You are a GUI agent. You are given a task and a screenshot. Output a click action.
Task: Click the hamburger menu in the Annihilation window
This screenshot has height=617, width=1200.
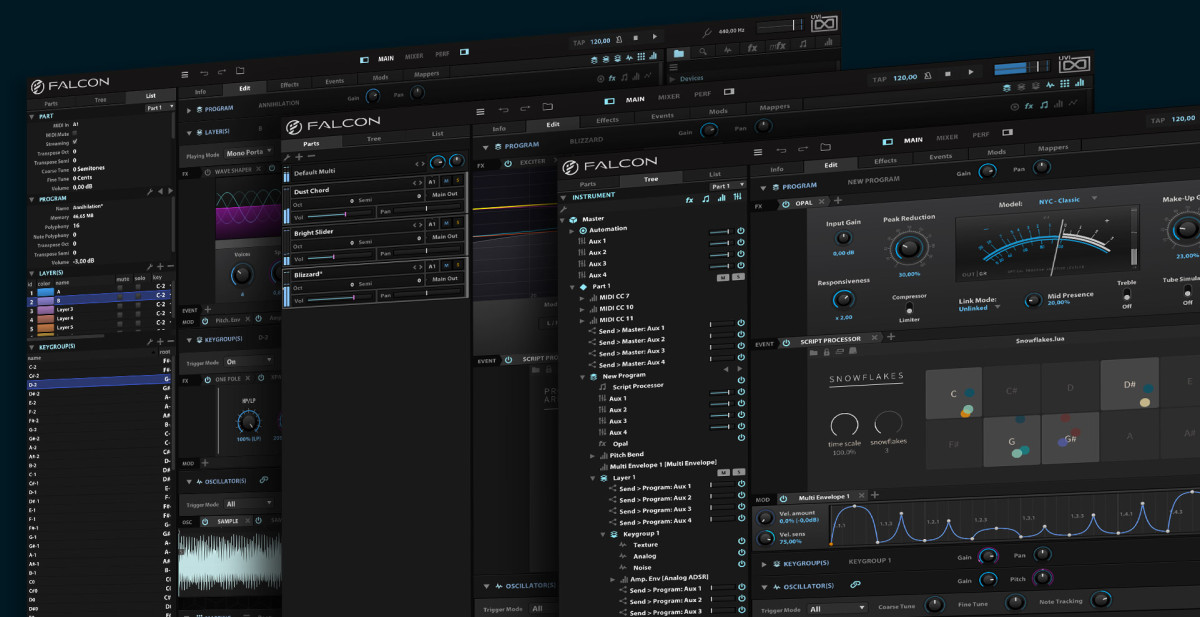point(184,73)
